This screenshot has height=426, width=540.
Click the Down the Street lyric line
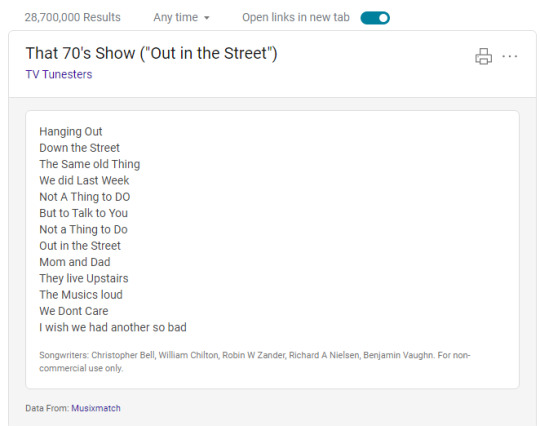[79, 148]
